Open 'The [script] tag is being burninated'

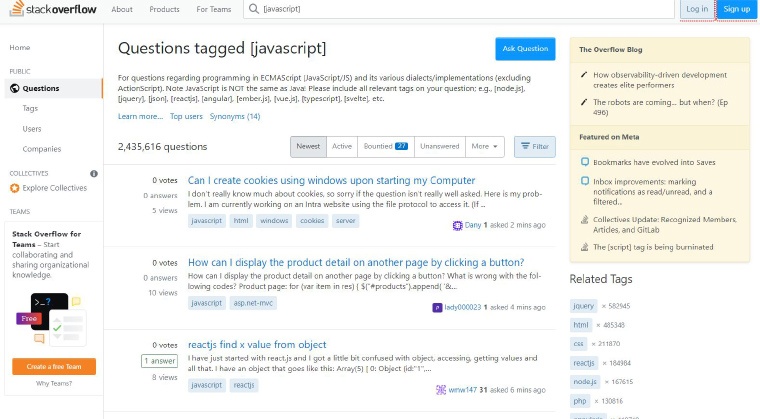[x=653, y=247]
